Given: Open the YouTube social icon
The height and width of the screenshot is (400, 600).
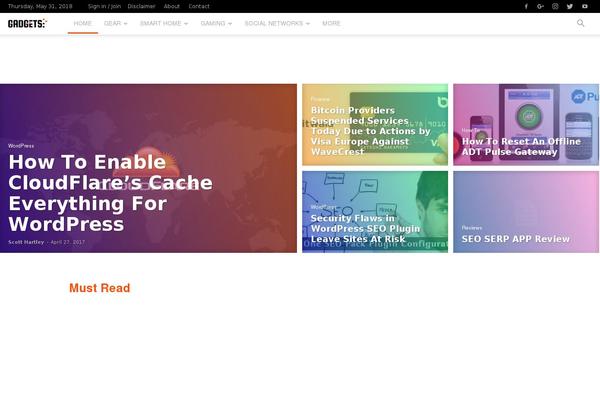Looking at the screenshot, I should [x=585, y=6].
